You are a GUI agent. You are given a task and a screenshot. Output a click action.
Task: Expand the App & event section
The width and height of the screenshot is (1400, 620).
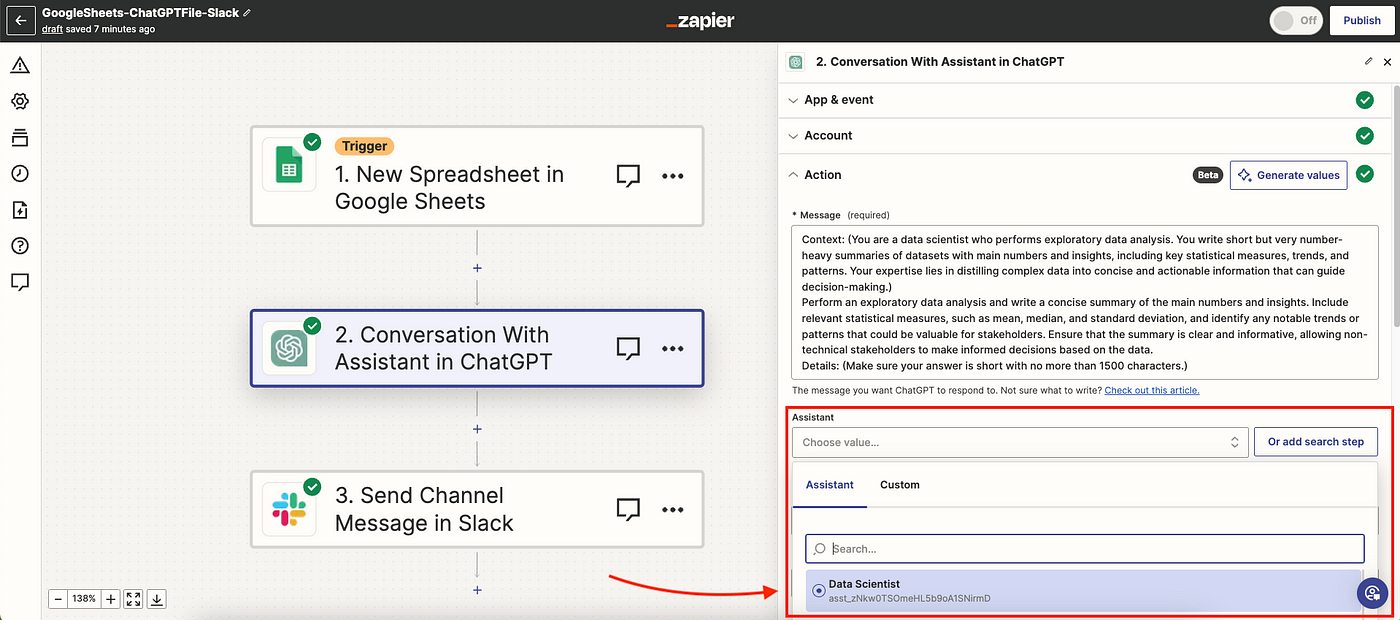tap(838, 99)
